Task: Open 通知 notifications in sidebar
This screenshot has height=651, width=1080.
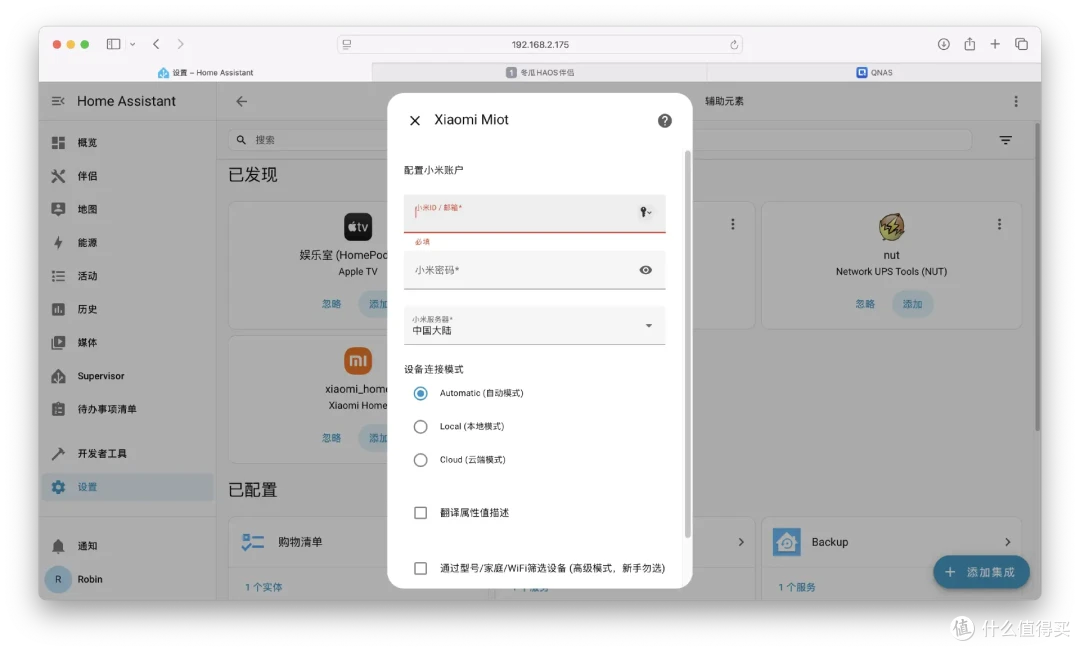Action: (x=127, y=546)
